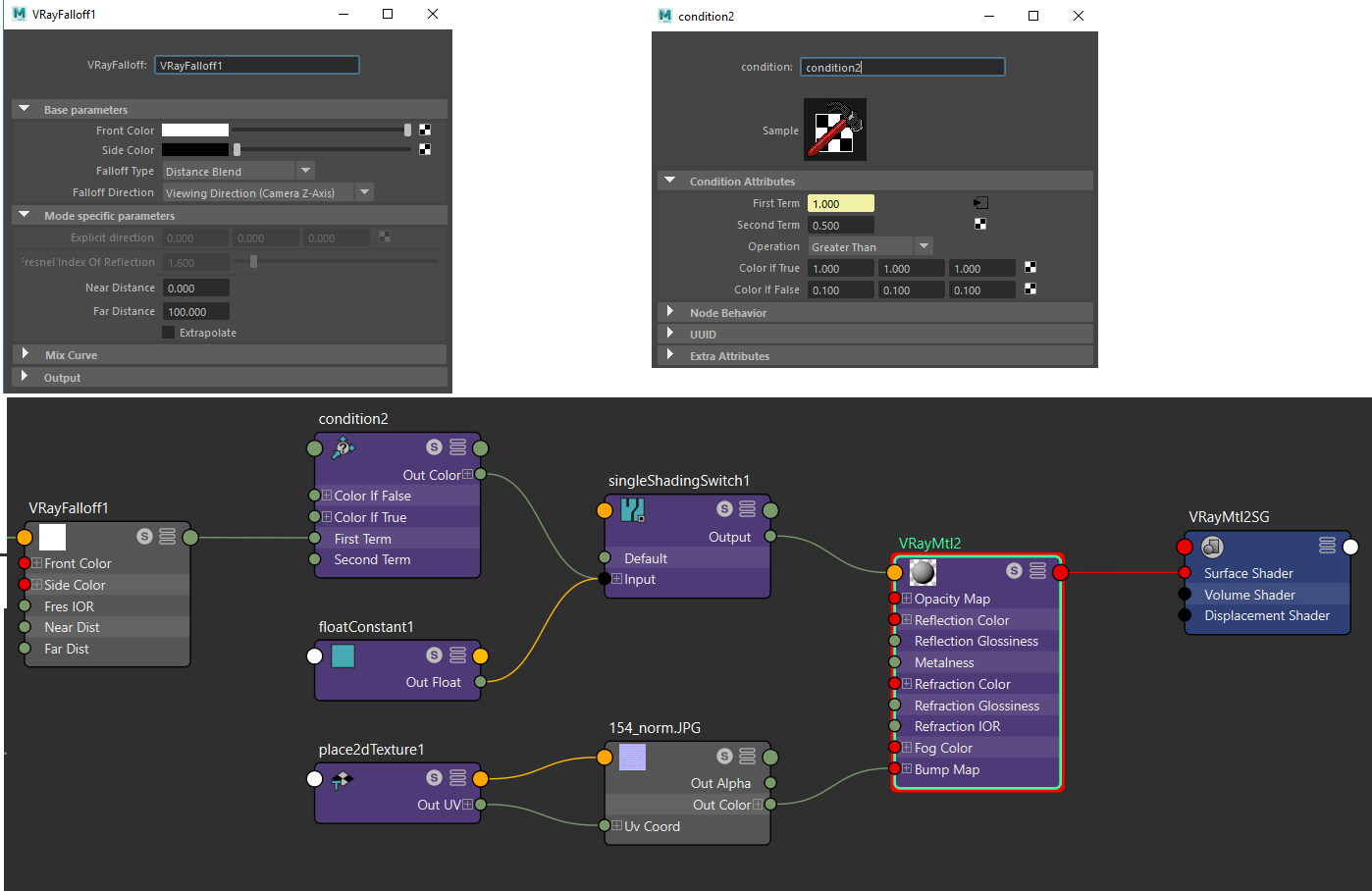1372x891 pixels.
Task: Click Front Color map checker icon in VRayFalloff1
Action: [x=425, y=130]
